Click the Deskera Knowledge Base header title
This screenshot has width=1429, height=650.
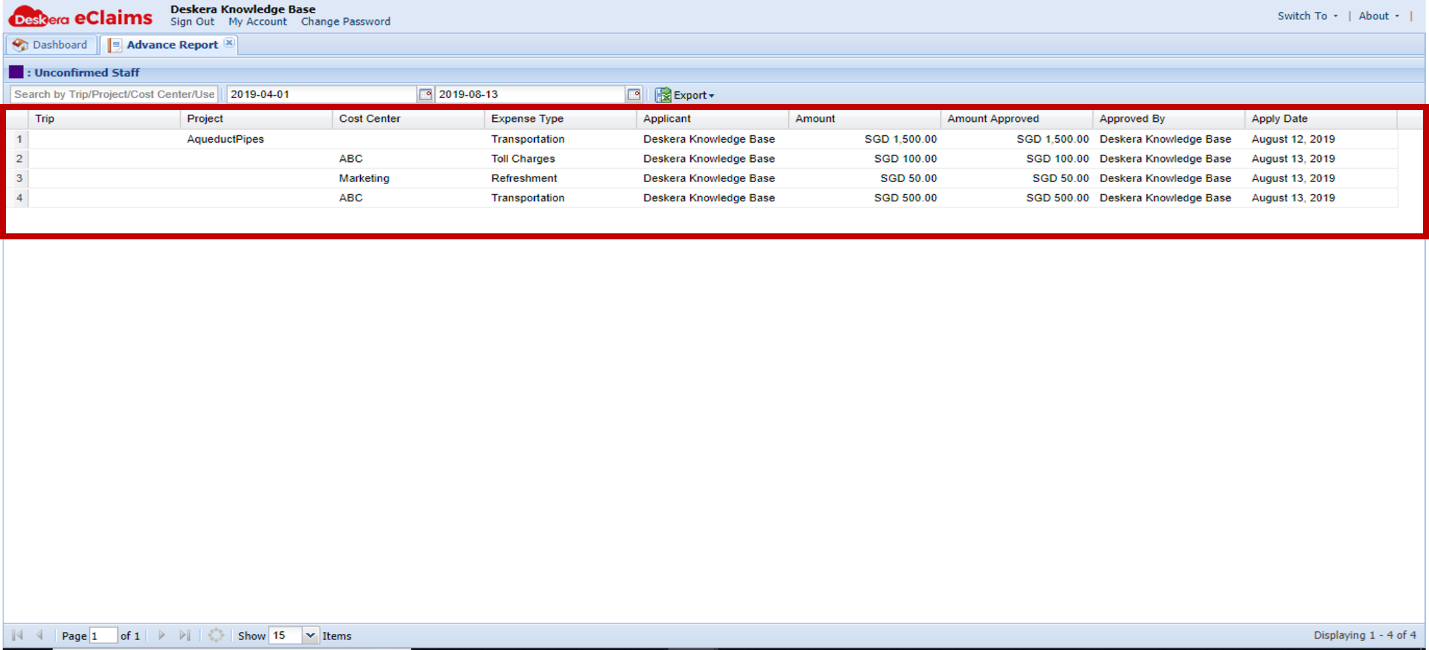243,9
